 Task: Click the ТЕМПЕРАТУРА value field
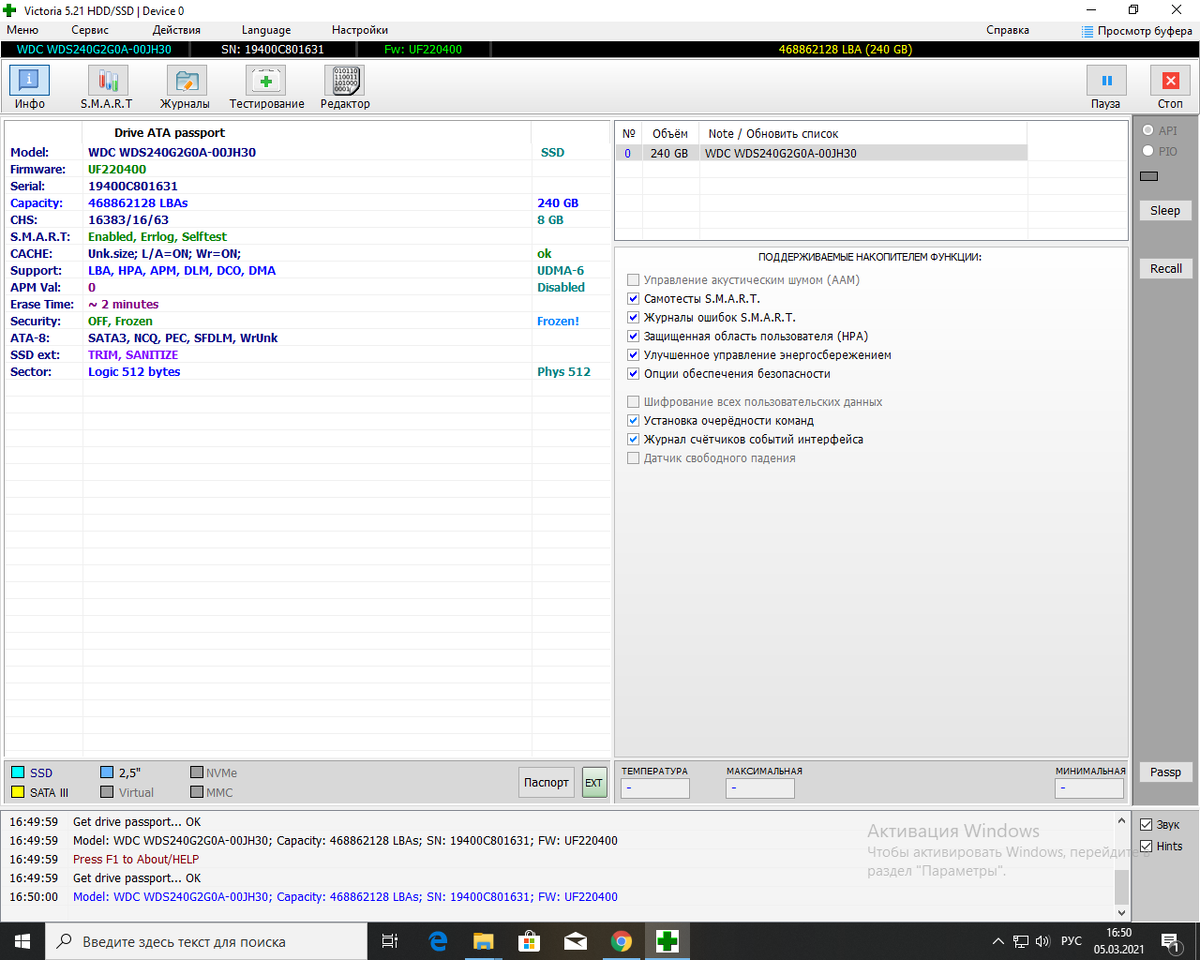click(x=655, y=788)
